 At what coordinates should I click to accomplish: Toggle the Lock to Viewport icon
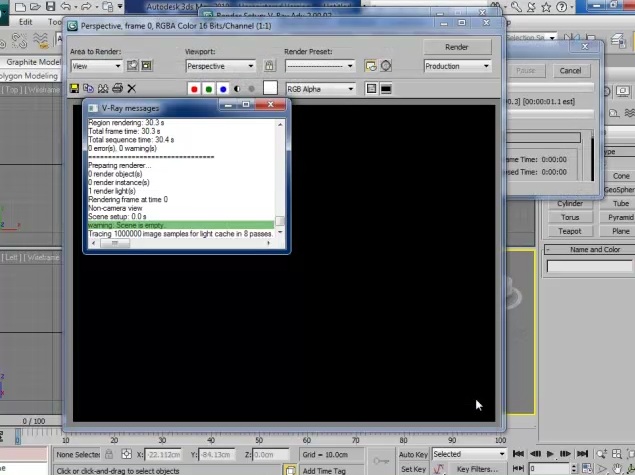click(x=269, y=66)
